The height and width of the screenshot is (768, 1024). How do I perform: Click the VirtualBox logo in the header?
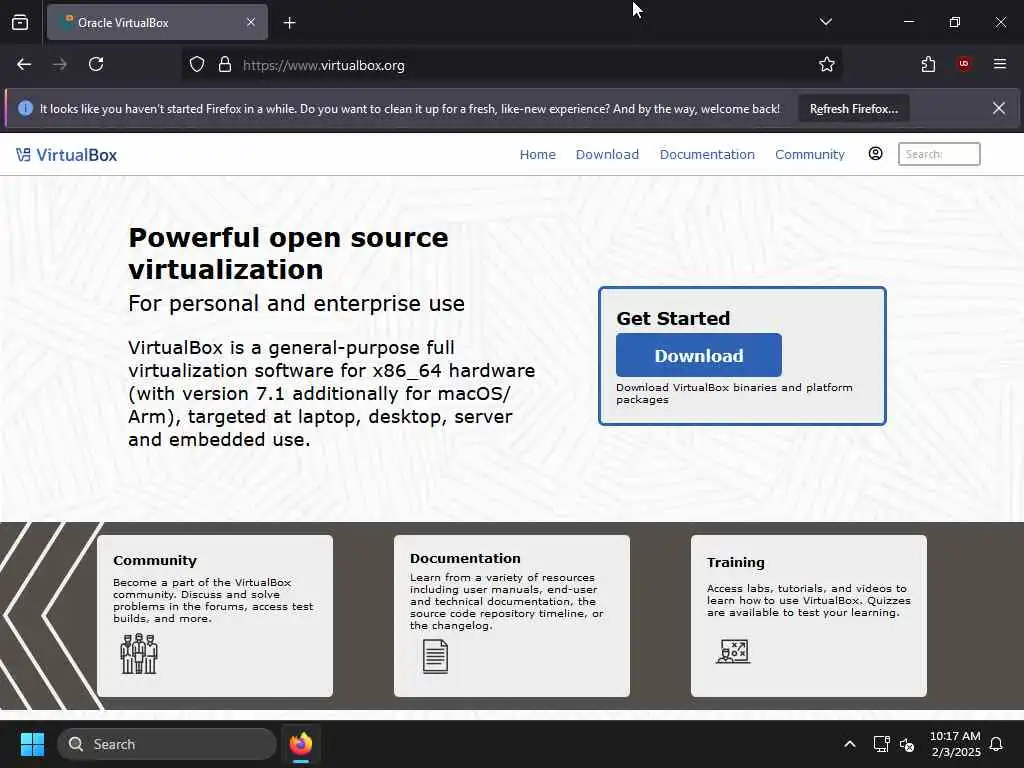point(24,155)
